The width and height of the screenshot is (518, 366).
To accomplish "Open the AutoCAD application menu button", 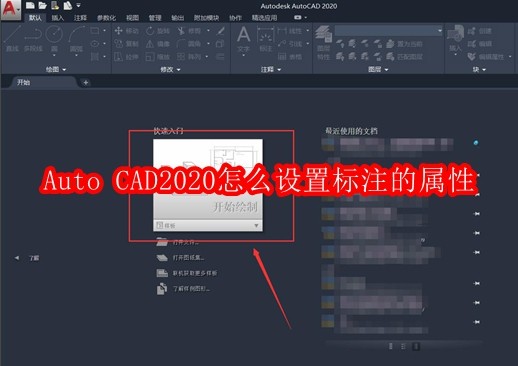I will point(10,9).
